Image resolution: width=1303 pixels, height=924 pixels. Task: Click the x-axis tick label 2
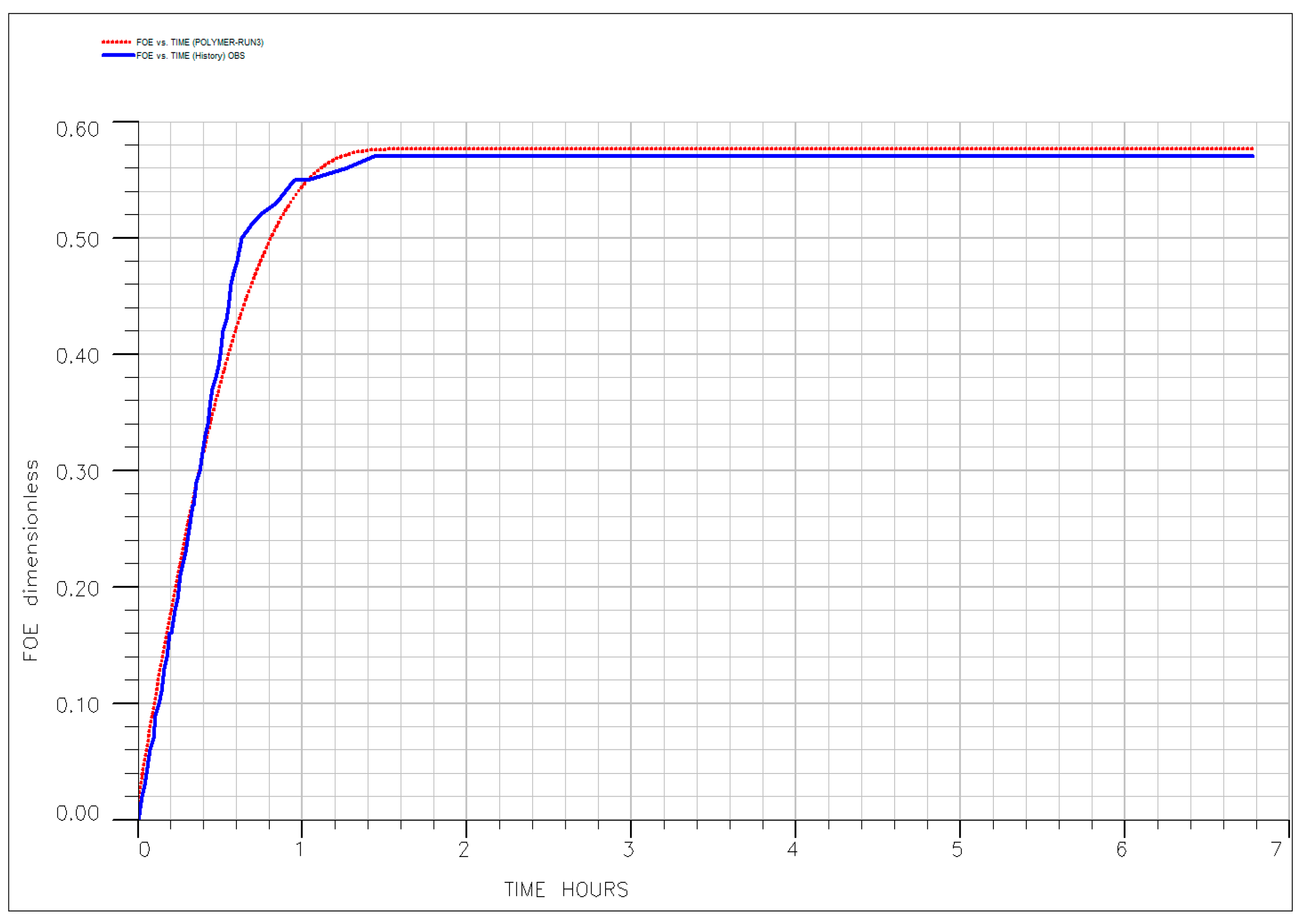pyautogui.click(x=464, y=849)
